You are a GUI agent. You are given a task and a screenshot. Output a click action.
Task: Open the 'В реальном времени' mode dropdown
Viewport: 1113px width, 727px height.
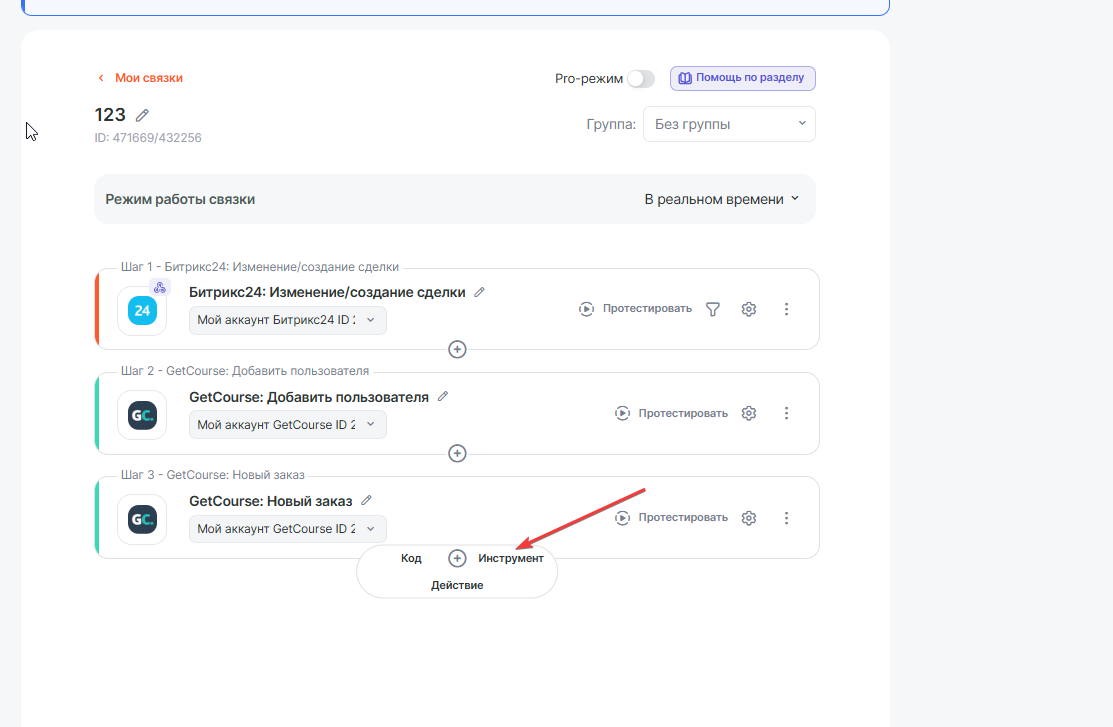coord(721,199)
